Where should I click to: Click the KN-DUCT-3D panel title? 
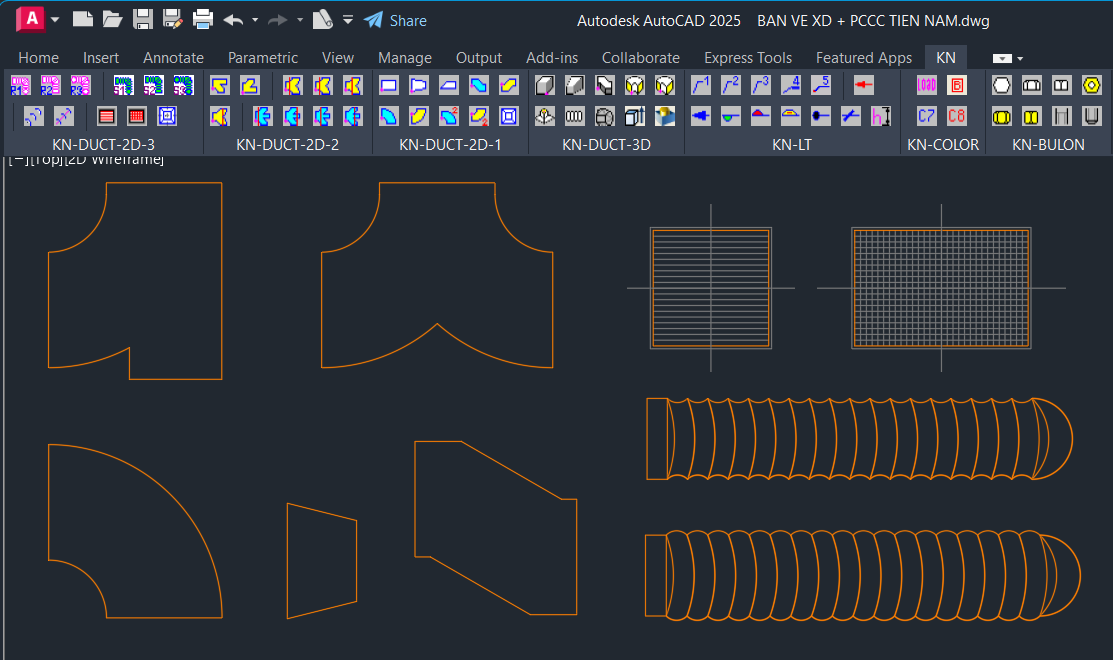[x=606, y=145]
